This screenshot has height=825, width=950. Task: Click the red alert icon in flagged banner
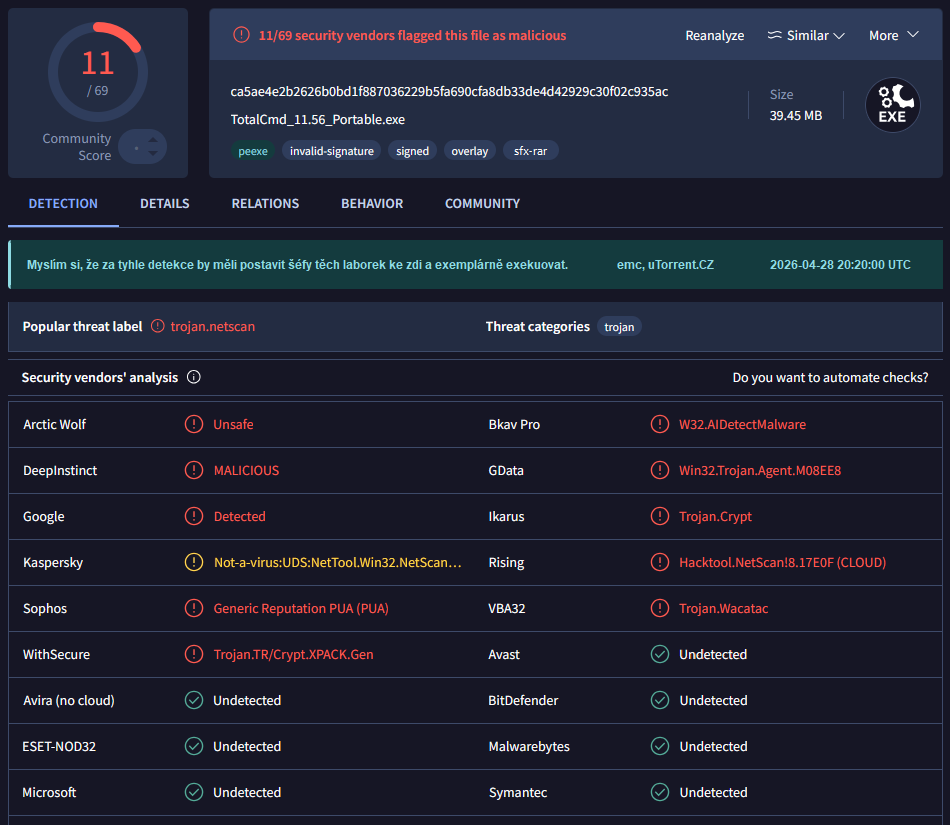[x=241, y=35]
